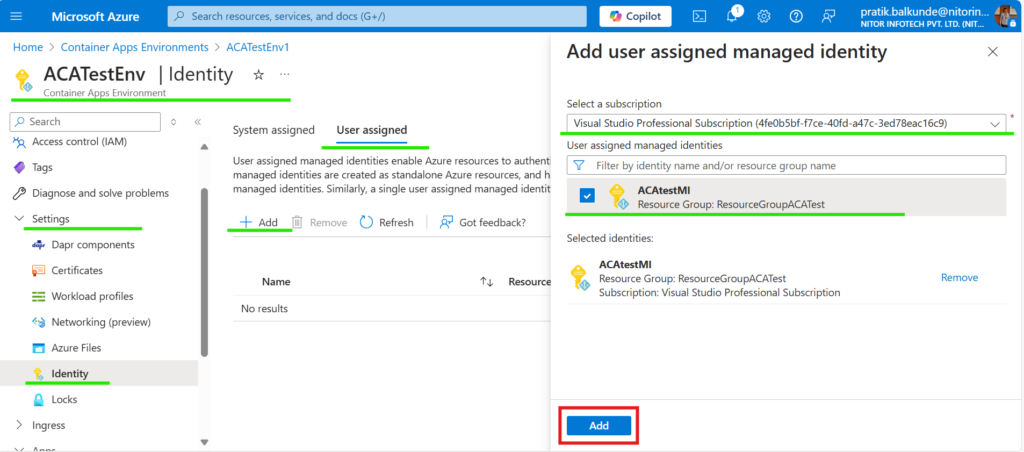Click the sidebar Search field

86,121
